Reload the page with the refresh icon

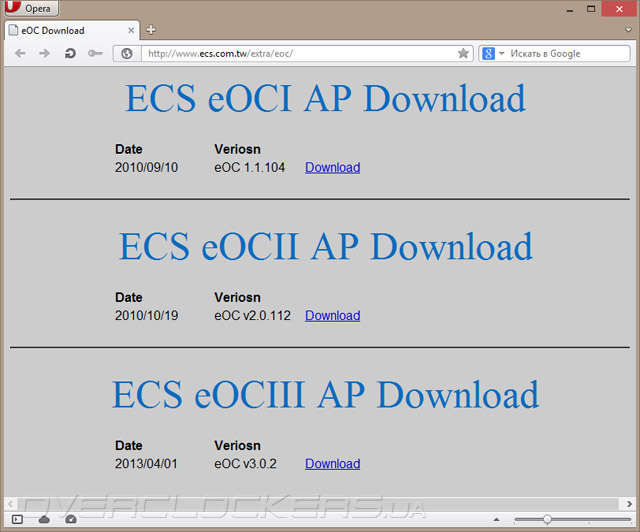(x=70, y=53)
